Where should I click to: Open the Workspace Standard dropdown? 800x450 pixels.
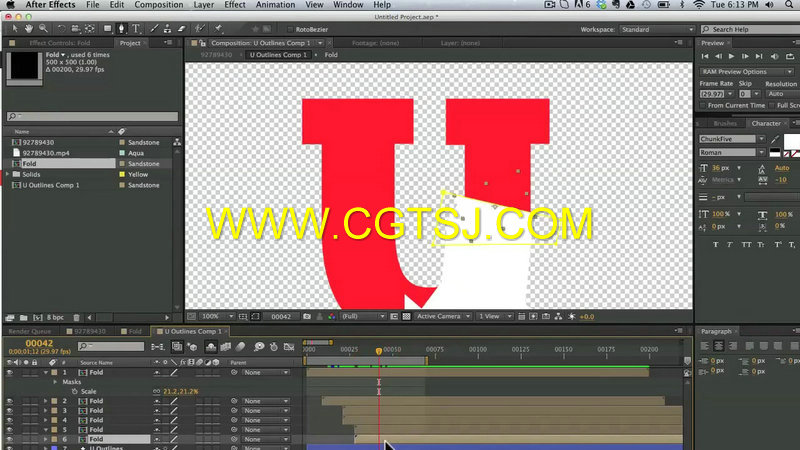(x=657, y=29)
